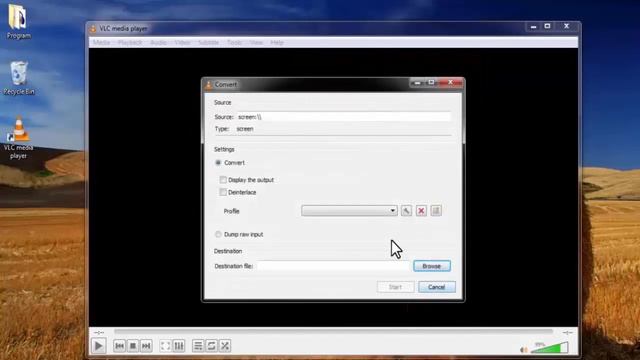The image size is (640, 360).
Task: Click the Source text field
Action: pos(344,117)
